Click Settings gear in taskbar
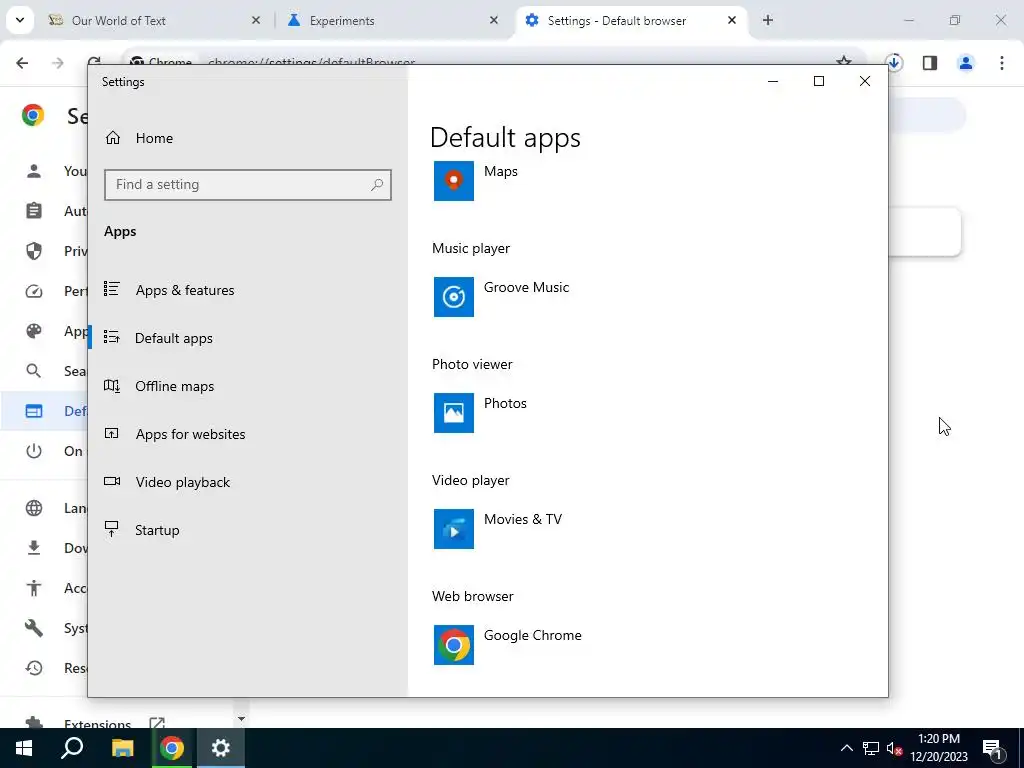 point(221,748)
